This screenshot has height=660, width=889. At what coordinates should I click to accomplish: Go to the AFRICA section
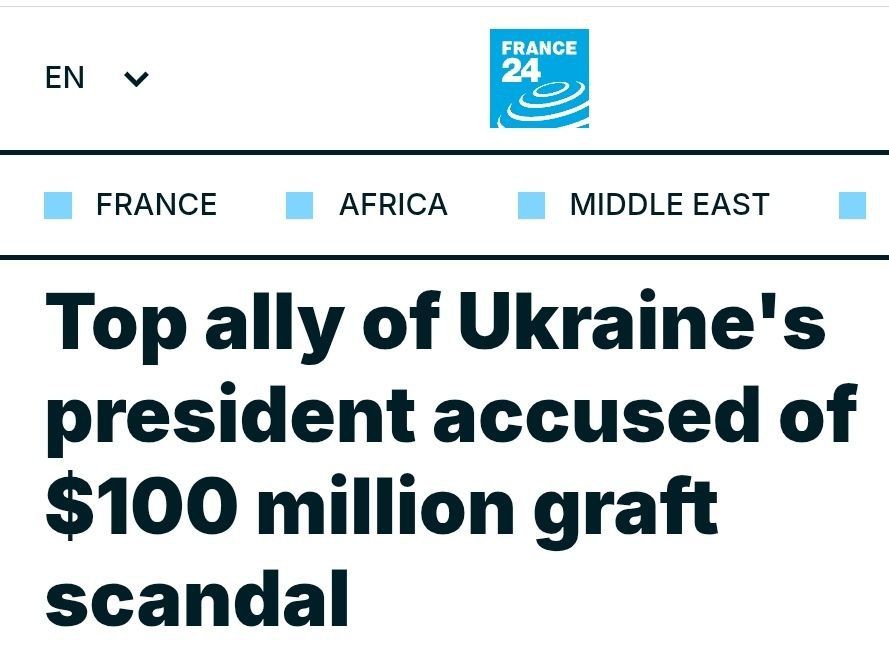pyautogui.click(x=393, y=205)
